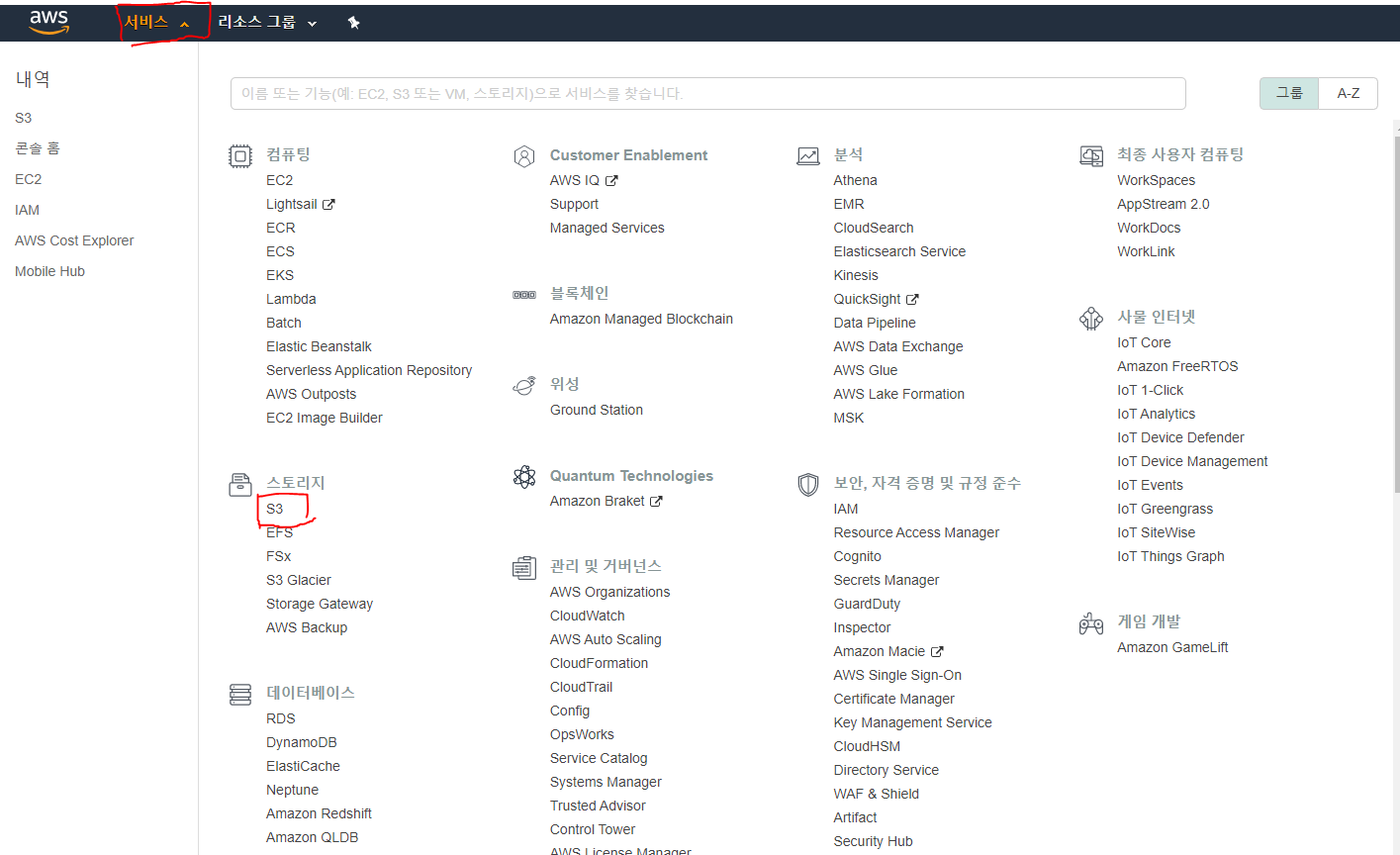The image size is (1400, 855).
Task: Open S3 under 스토리지
Action: tap(275, 509)
